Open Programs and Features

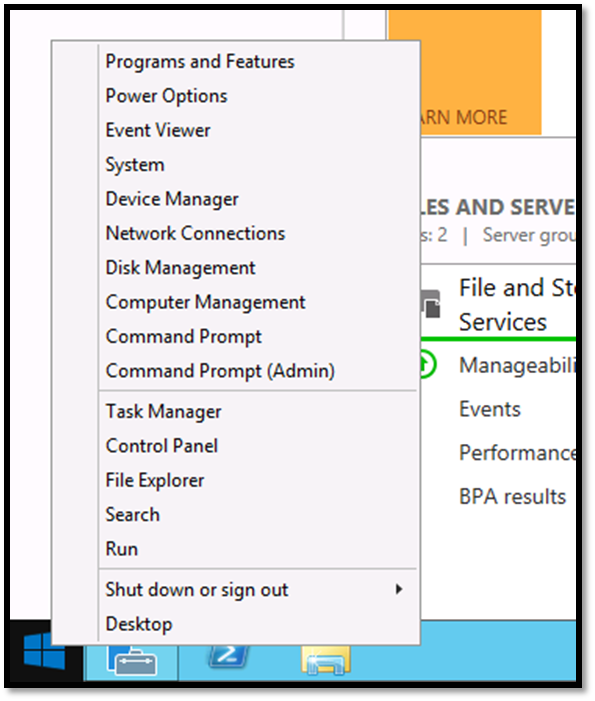point(200,61)
